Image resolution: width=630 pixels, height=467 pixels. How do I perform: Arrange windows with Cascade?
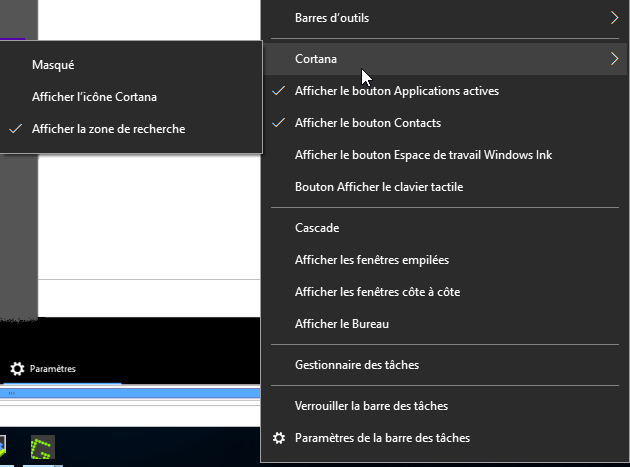pos(317,228)
